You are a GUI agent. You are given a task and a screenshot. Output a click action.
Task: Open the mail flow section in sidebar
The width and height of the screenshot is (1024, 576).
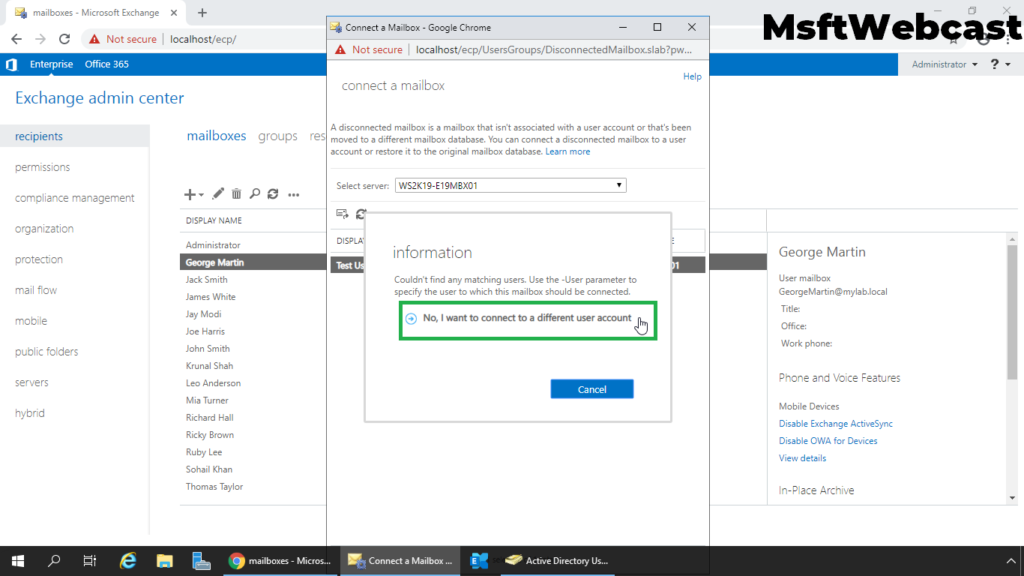point(36,290)
